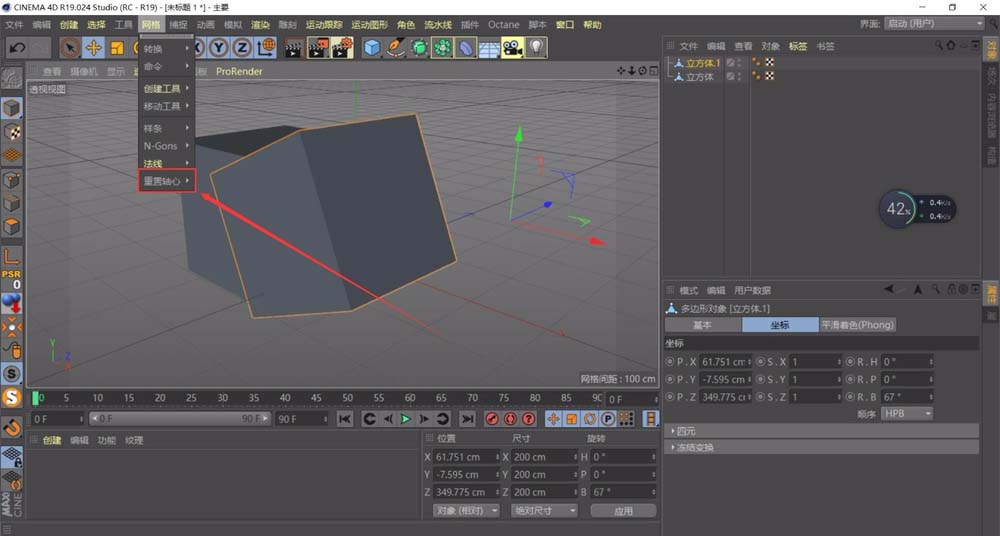This screenshot has height=536, width=1000.
Task: Toggle Snap magnet icon
Action: (11, 427)
